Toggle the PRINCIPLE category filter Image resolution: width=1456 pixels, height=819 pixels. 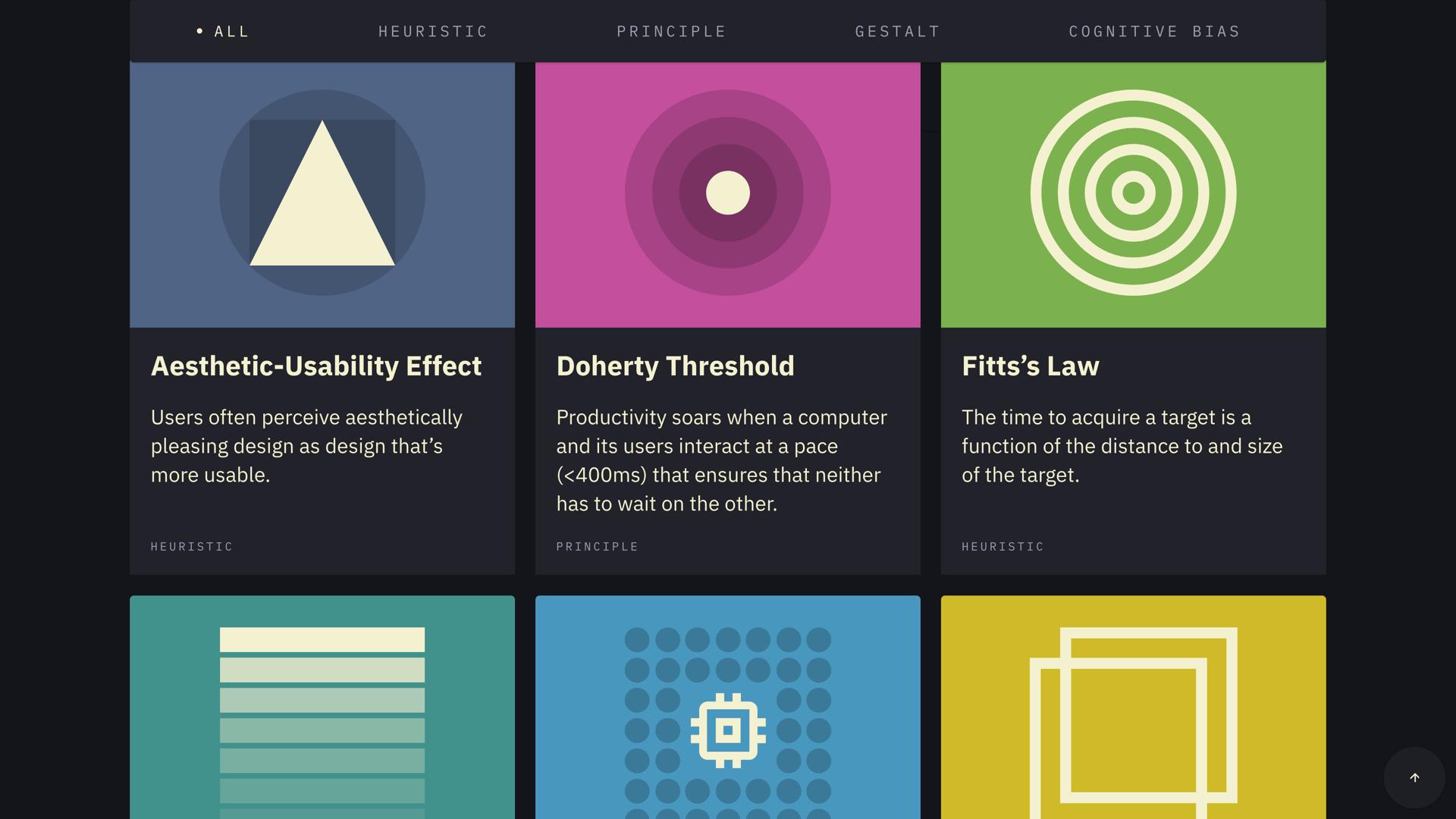pos(671,30)
